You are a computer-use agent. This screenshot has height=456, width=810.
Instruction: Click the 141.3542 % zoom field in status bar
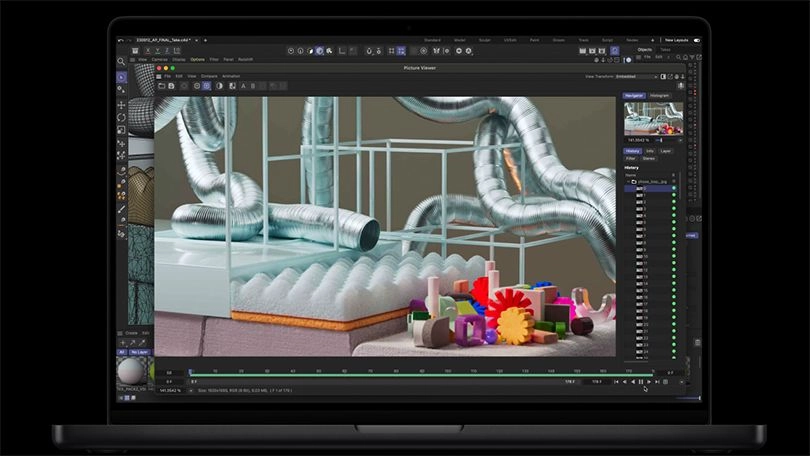coord(171,390)
